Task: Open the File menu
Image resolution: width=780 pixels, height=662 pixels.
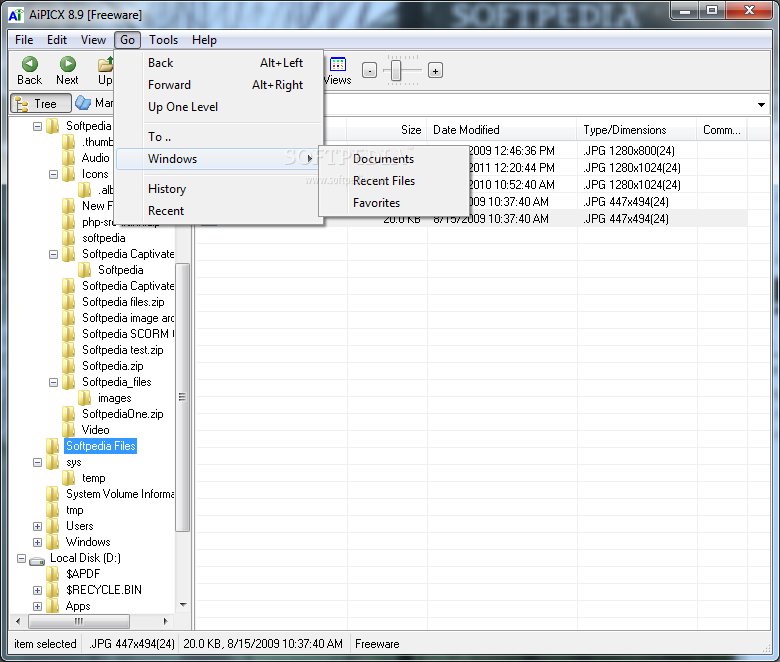Action: click(x=24, y=40)
